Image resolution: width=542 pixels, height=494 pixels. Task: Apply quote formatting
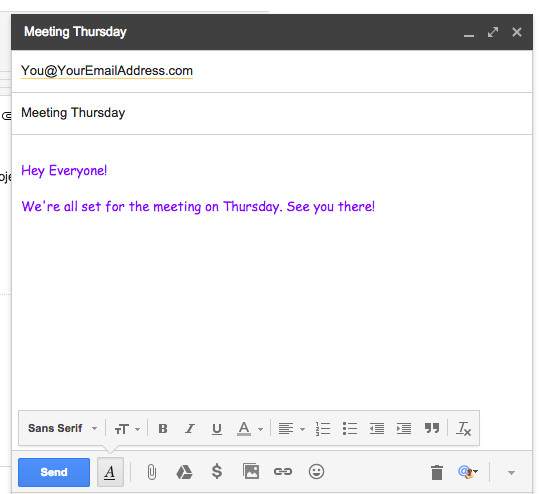[432, 428]
